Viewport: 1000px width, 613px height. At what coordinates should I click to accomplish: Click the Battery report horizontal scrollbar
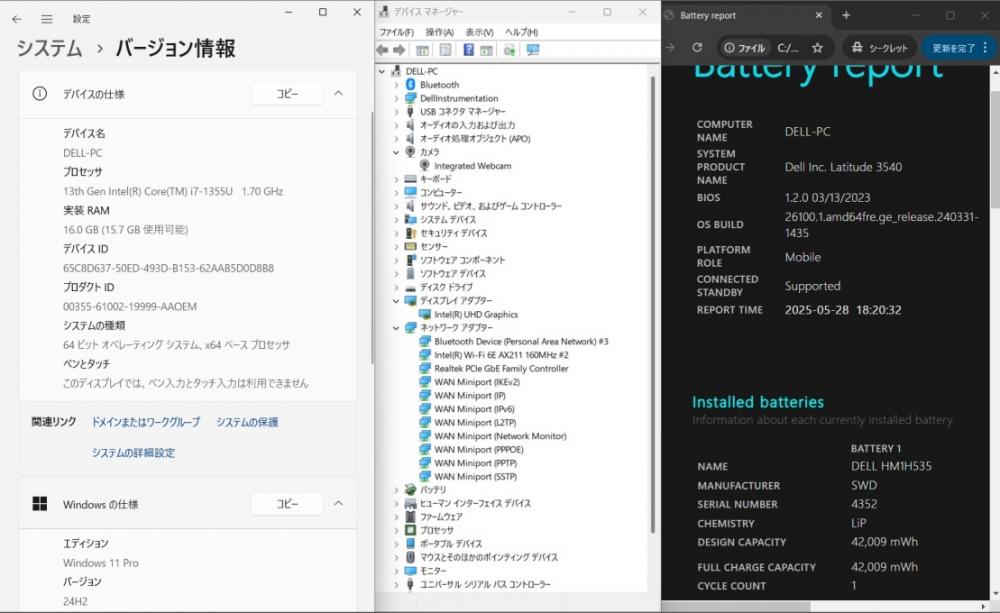pyautogui.click(x=737, y=607)
